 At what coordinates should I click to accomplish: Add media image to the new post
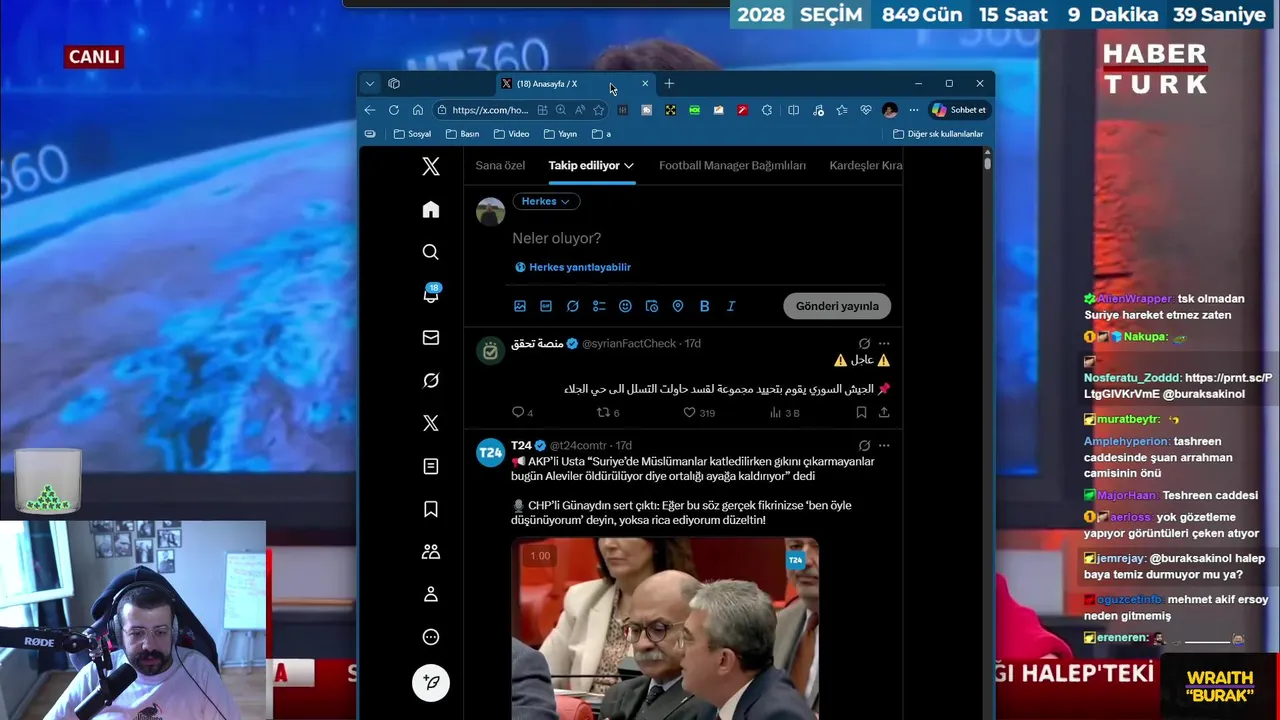click(520, 306)
